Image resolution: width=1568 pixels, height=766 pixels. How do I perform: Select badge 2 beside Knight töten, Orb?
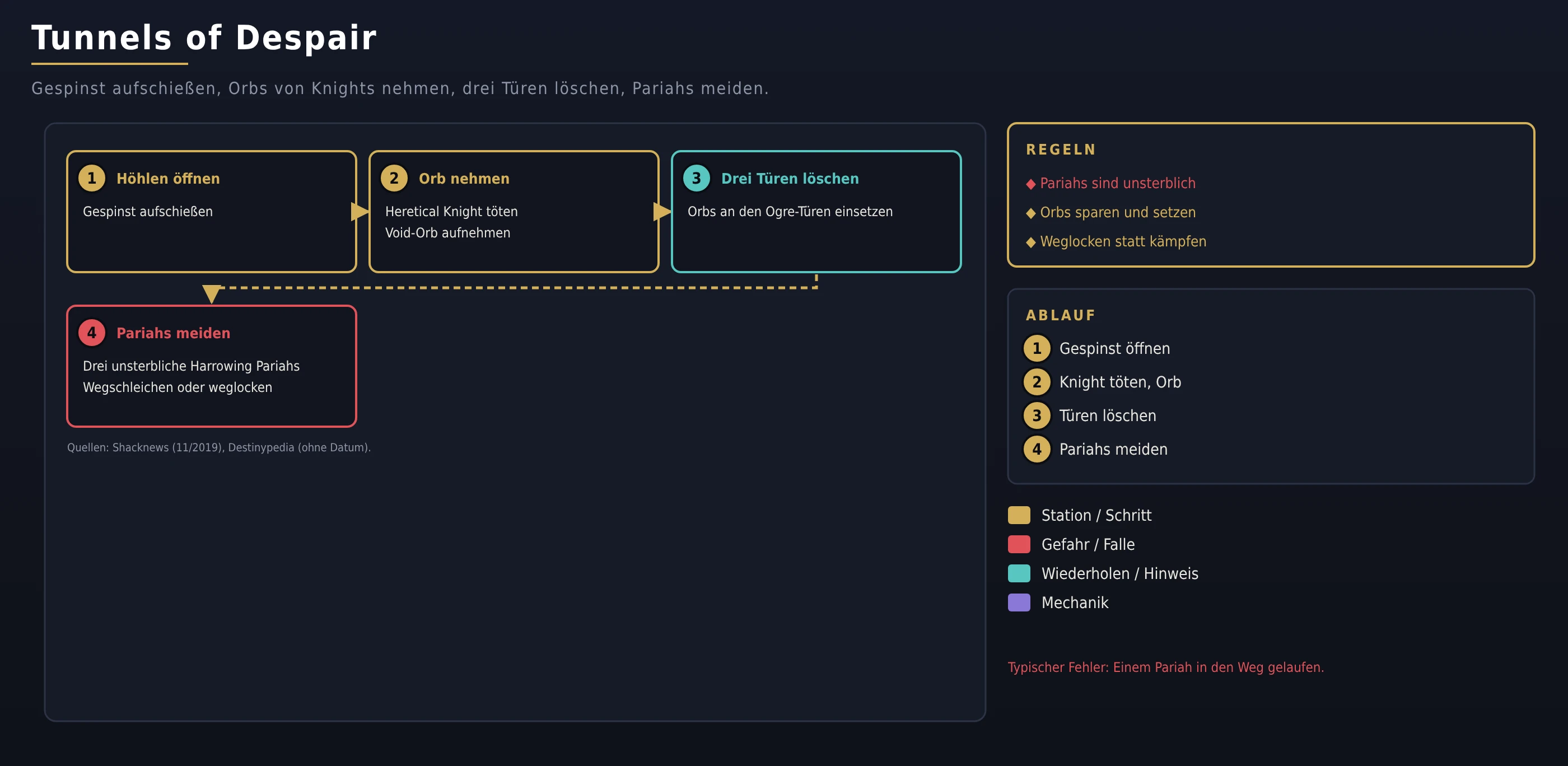coord(1037,382)
